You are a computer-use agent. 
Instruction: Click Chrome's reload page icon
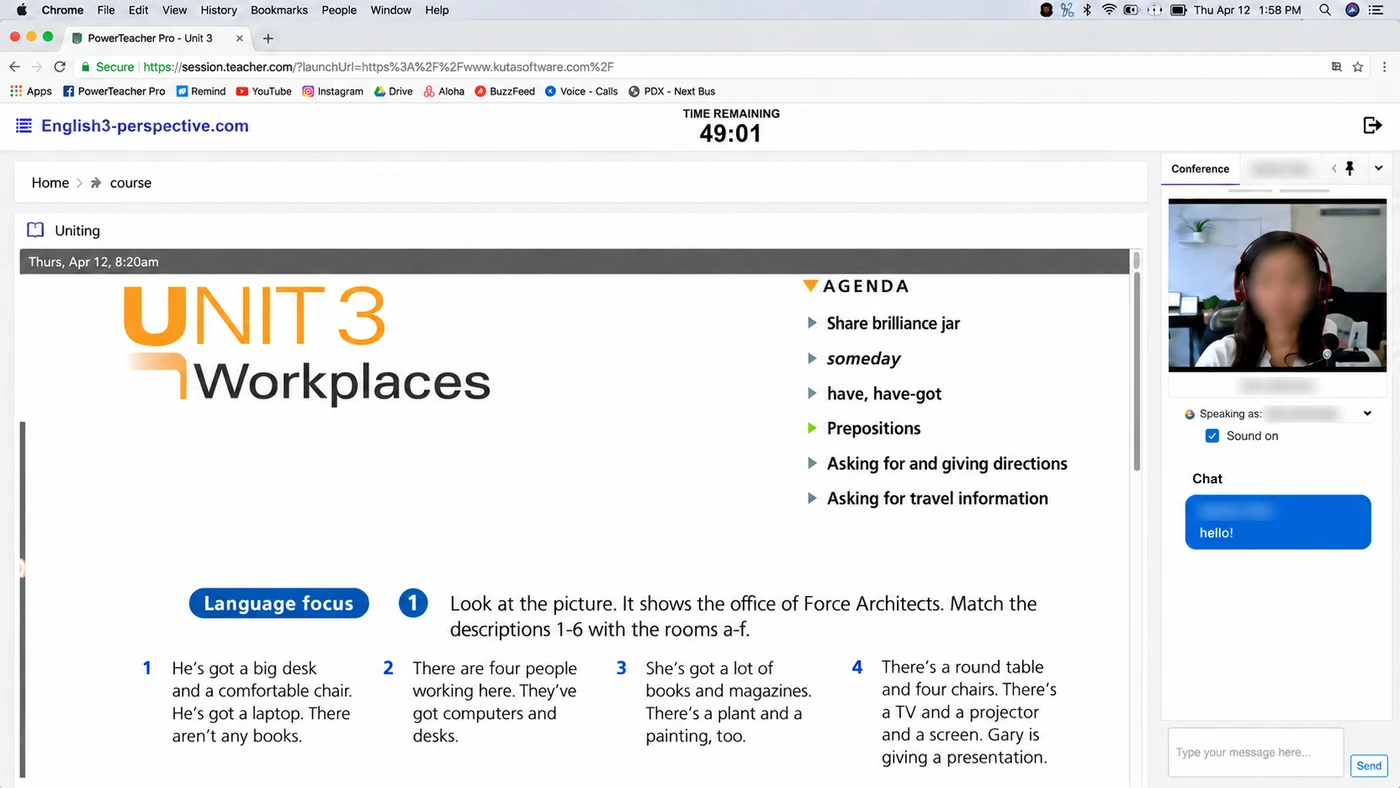(x=60, y=67)
